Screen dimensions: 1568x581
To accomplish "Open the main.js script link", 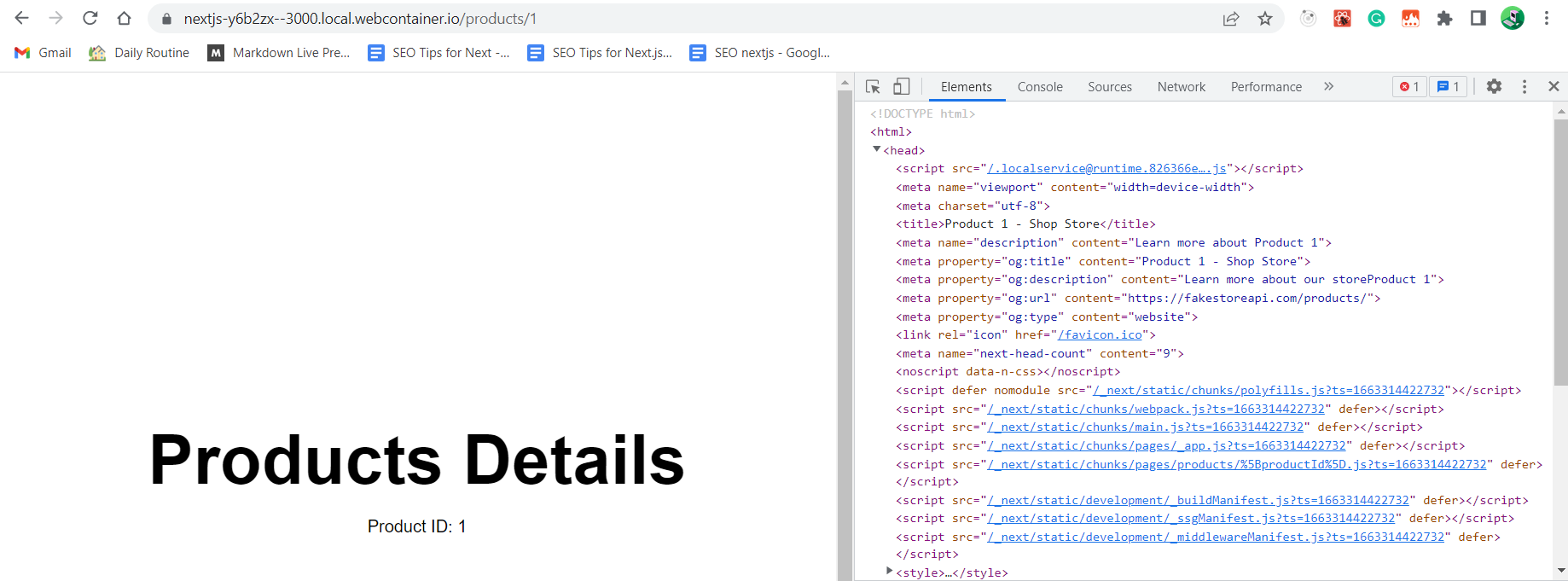I will pos(1146,427).
